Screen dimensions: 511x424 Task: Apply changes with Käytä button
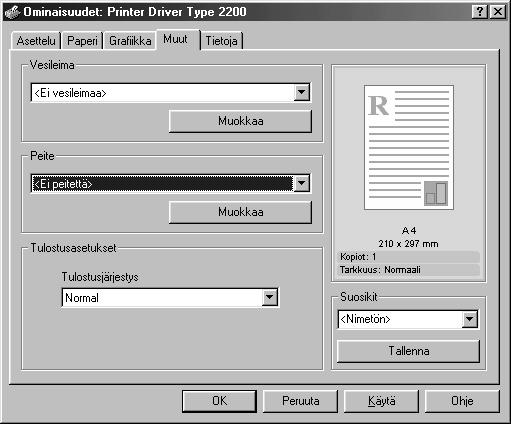(x=382, y=401)
